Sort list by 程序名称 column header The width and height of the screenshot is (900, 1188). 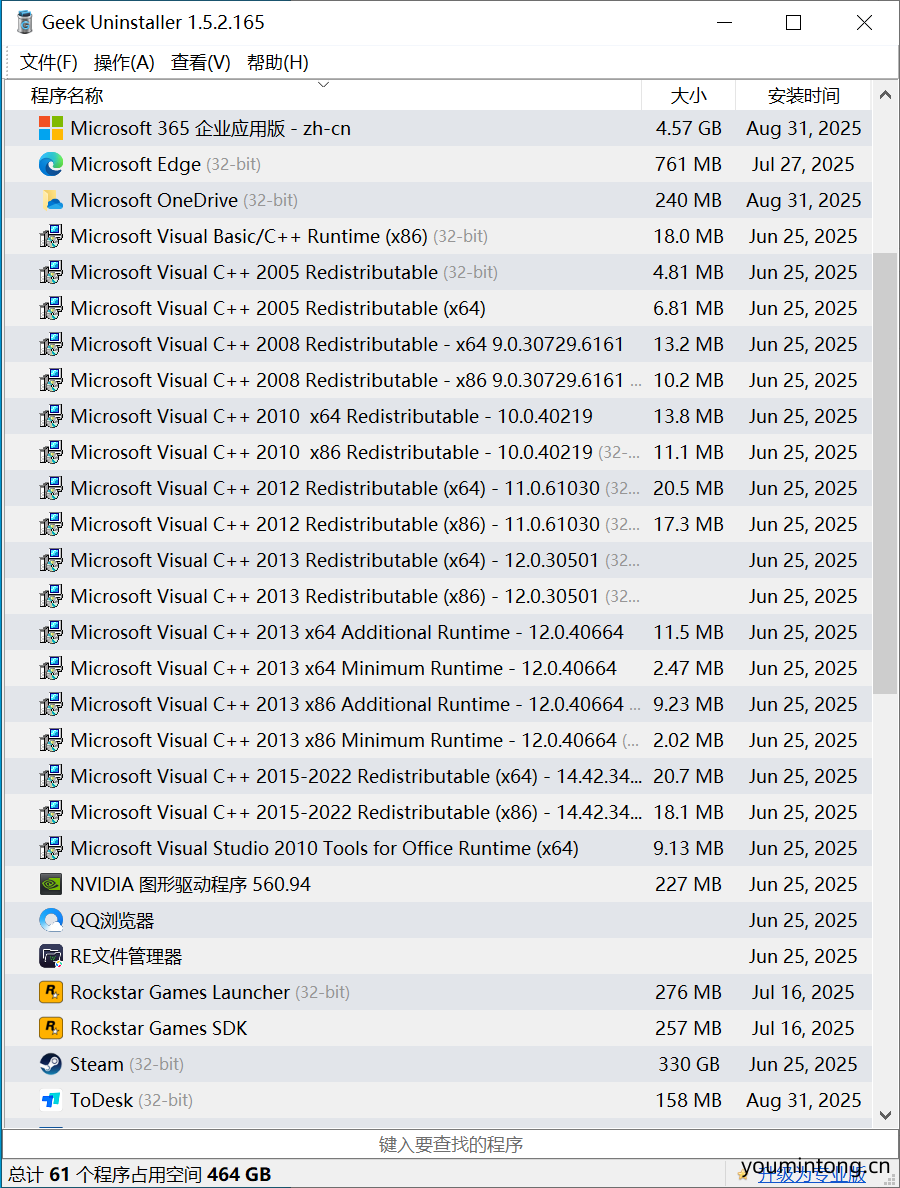coord(323,95)
